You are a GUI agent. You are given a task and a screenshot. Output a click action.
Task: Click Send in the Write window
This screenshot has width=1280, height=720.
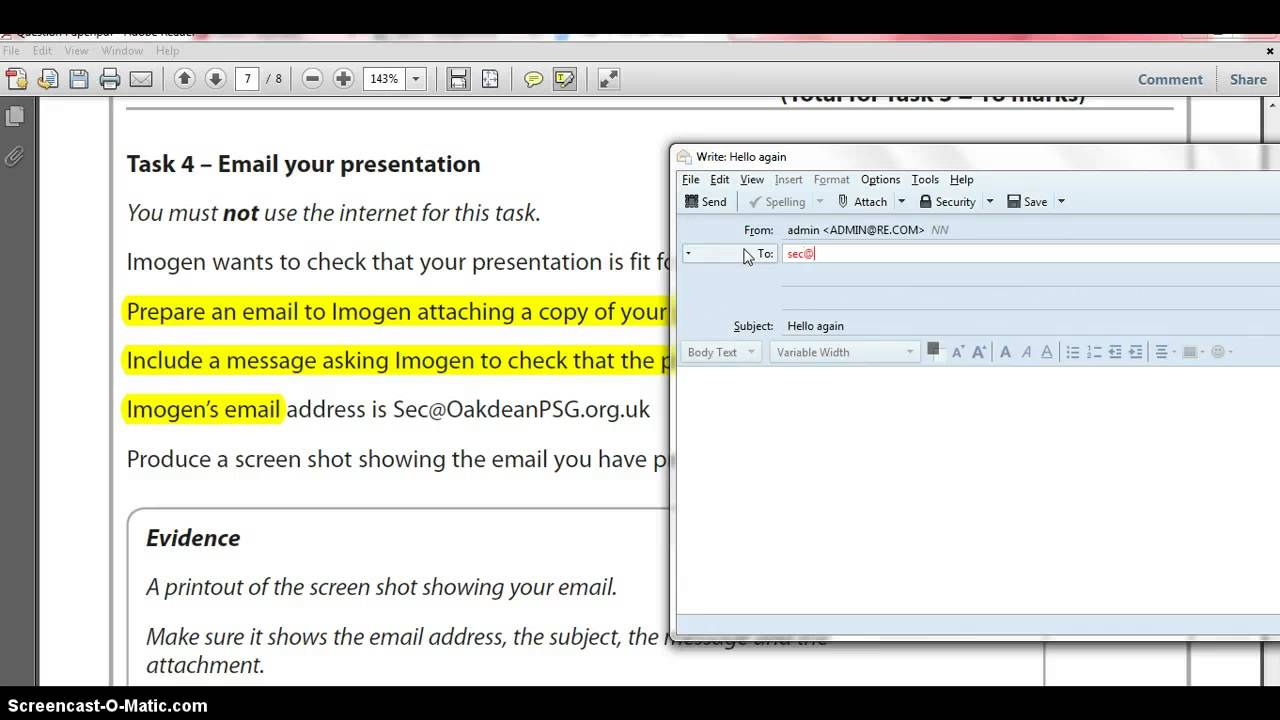tap(706, 202)
